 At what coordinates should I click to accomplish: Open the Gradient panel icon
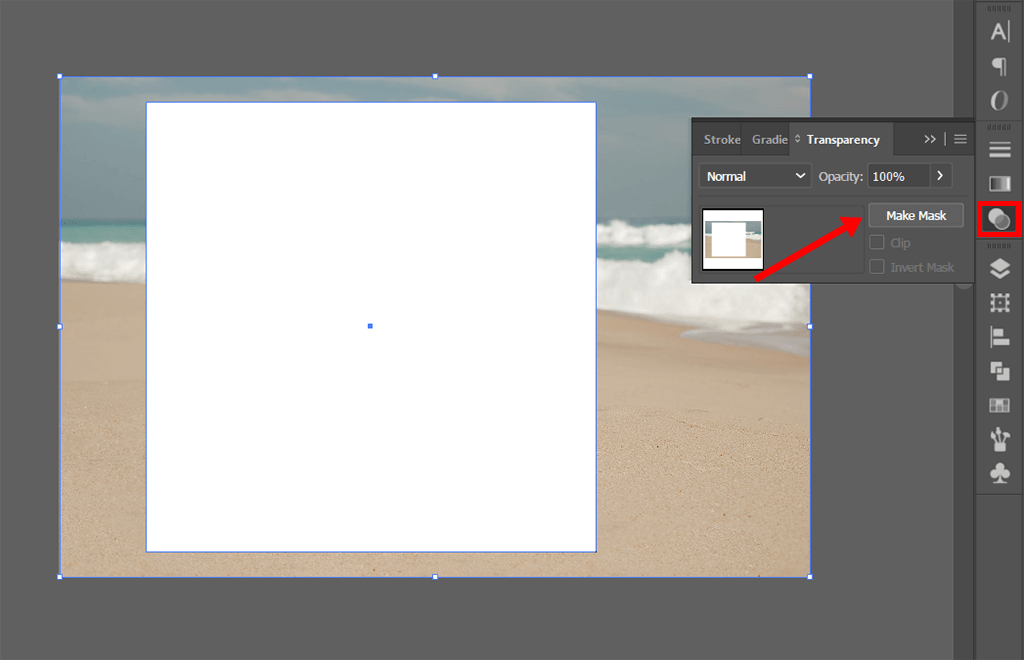pos(999,183)
